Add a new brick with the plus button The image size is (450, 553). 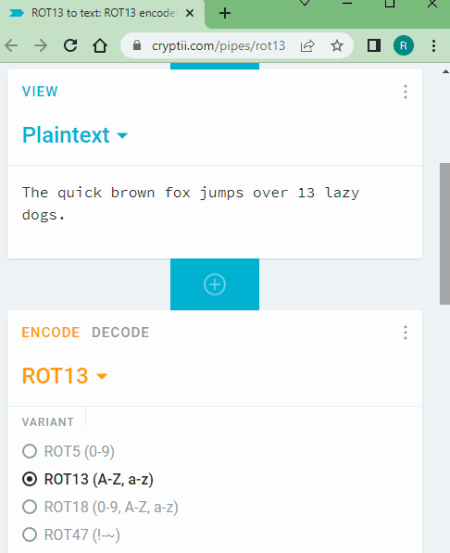point(214,284)
